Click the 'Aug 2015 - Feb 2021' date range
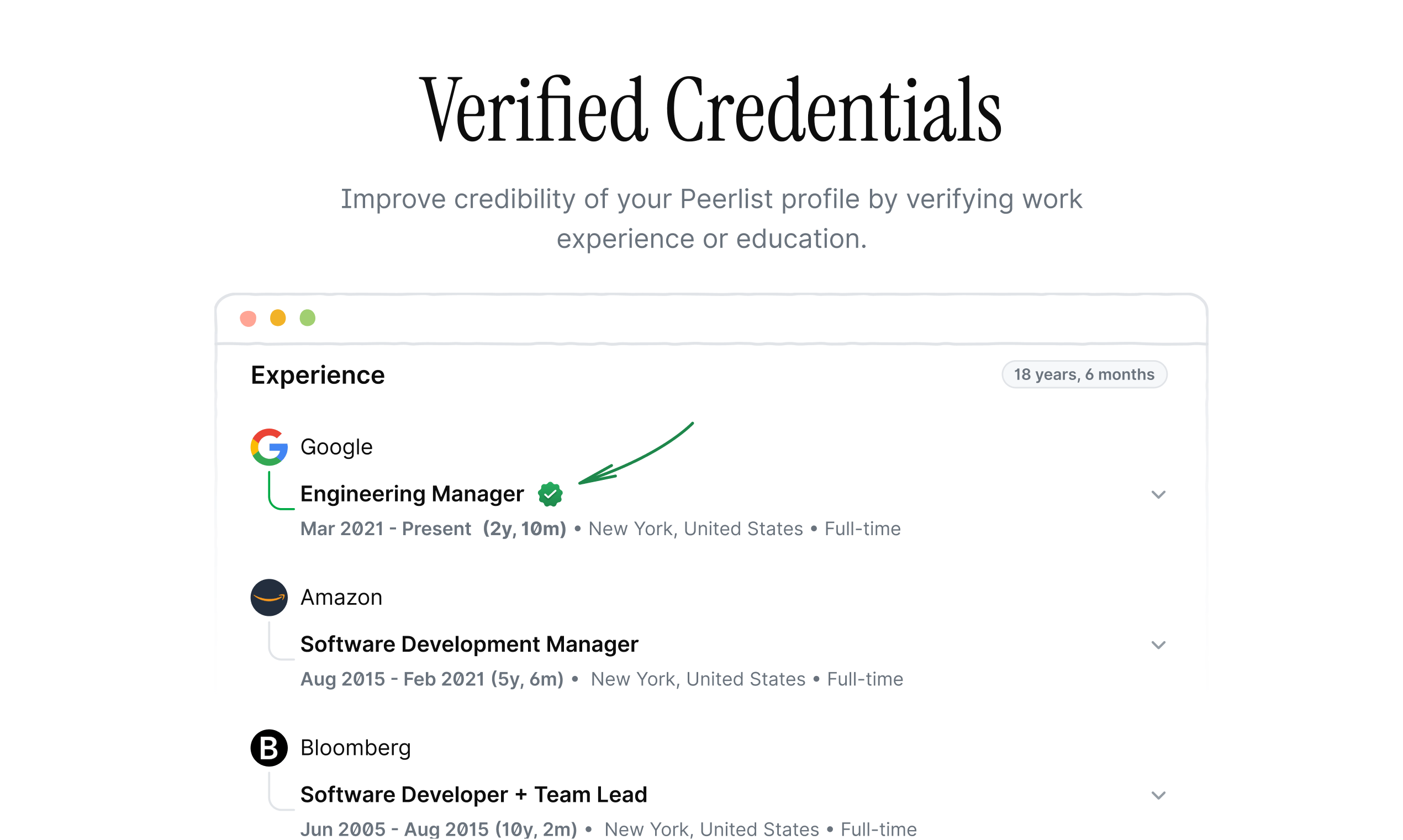Viewport: 1403px width, 840px height. tap(392, 680)
